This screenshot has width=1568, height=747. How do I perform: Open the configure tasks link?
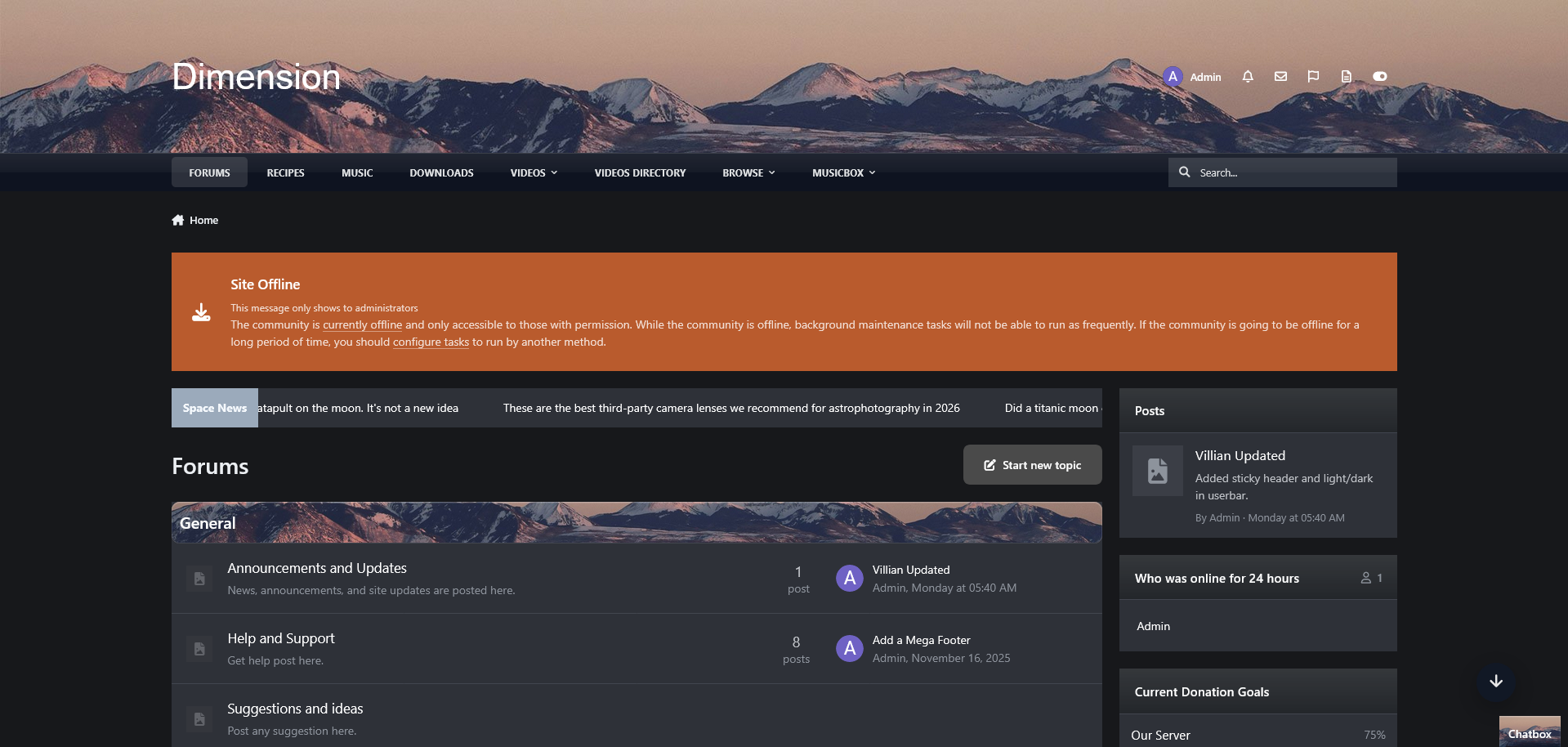[431, 342]
